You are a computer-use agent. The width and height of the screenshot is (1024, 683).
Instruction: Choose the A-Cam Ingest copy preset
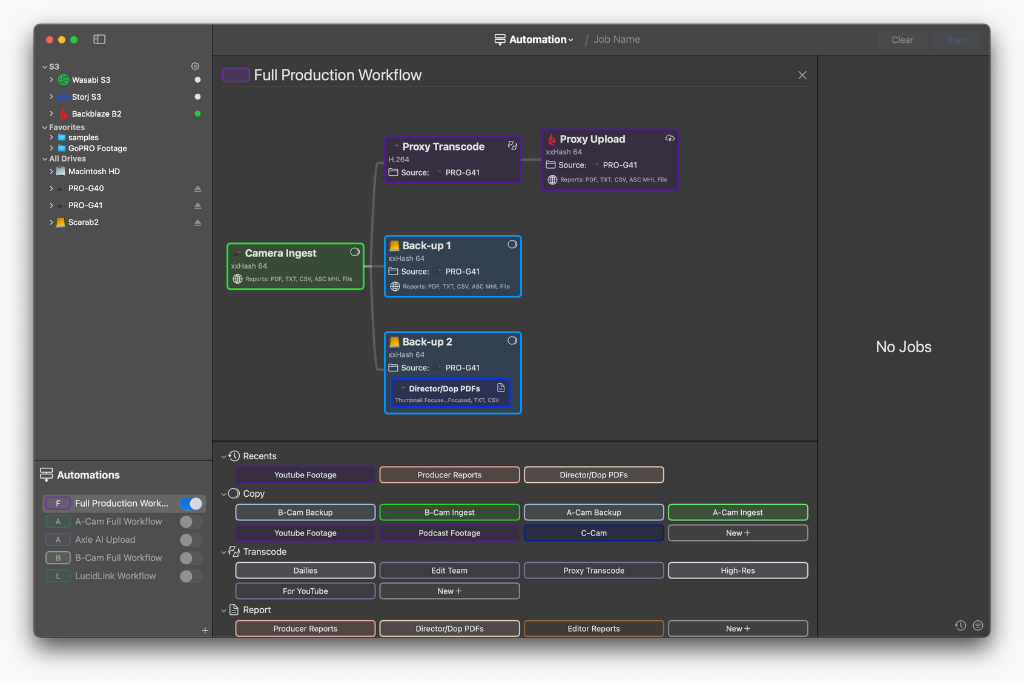[x=737, y=513]
